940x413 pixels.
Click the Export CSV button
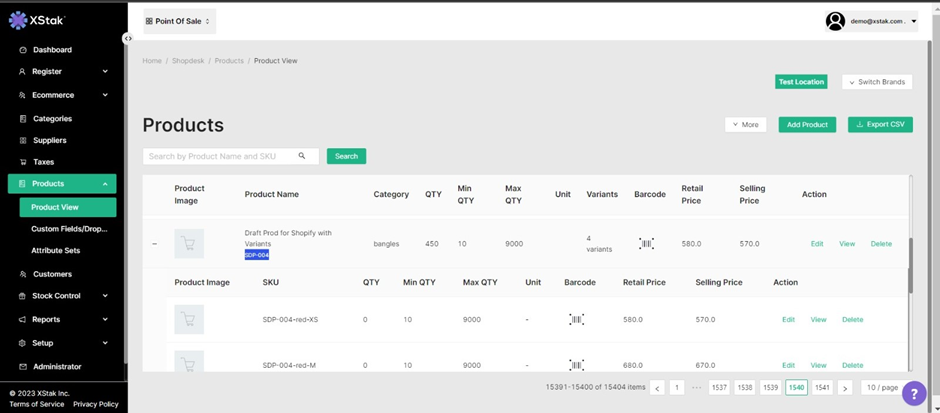click(x=880, y=125)
